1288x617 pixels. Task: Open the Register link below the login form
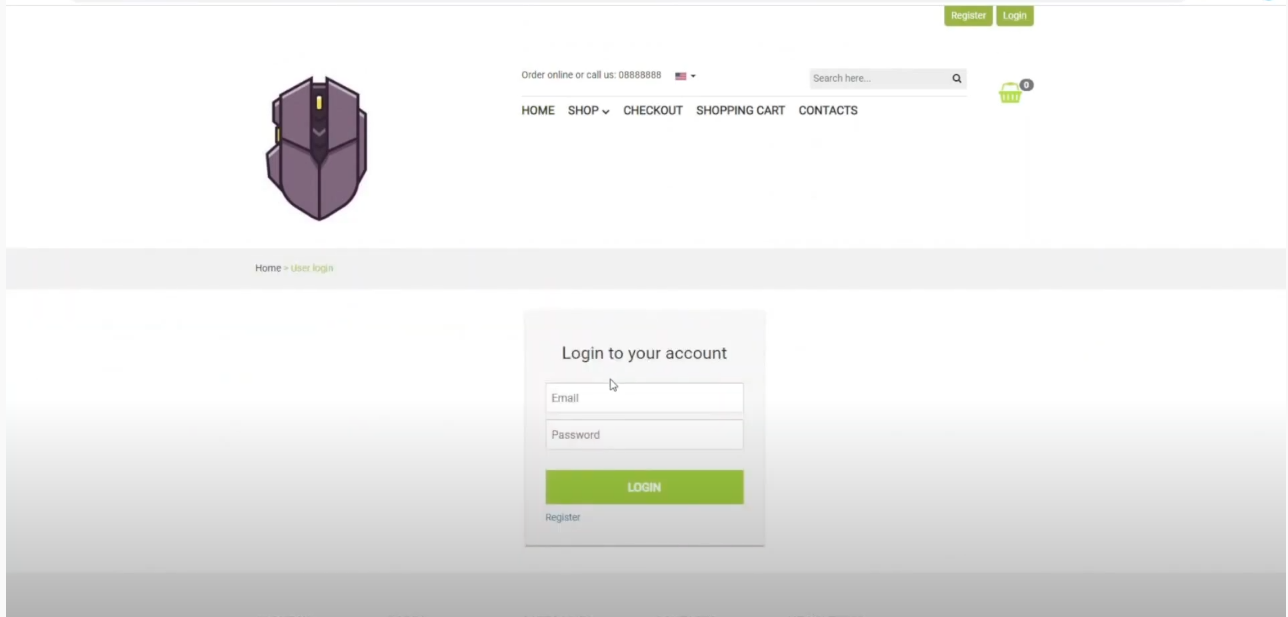[x=563, y=518]
